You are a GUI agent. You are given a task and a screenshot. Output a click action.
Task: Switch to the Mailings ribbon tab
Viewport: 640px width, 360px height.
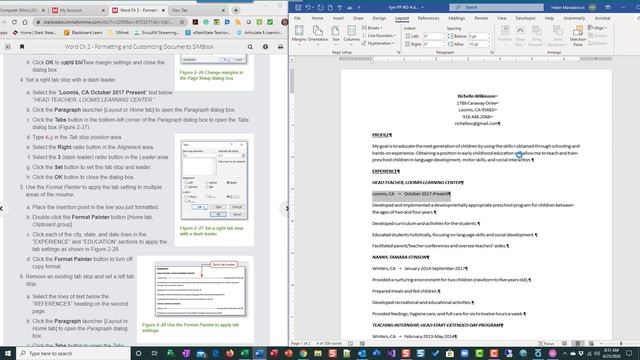[x=456, y=18]
